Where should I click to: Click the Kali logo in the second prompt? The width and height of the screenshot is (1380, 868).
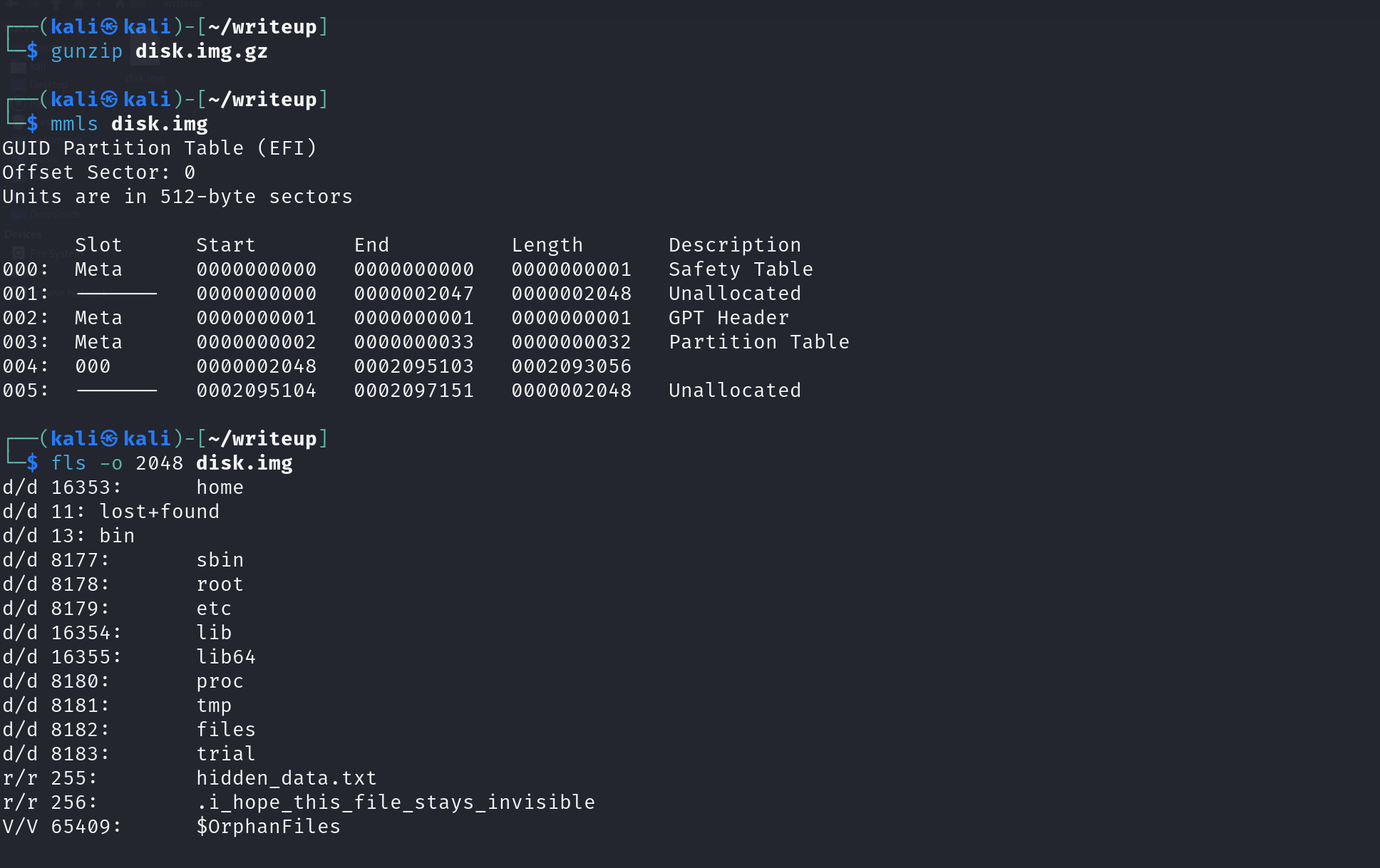point(109,100)
